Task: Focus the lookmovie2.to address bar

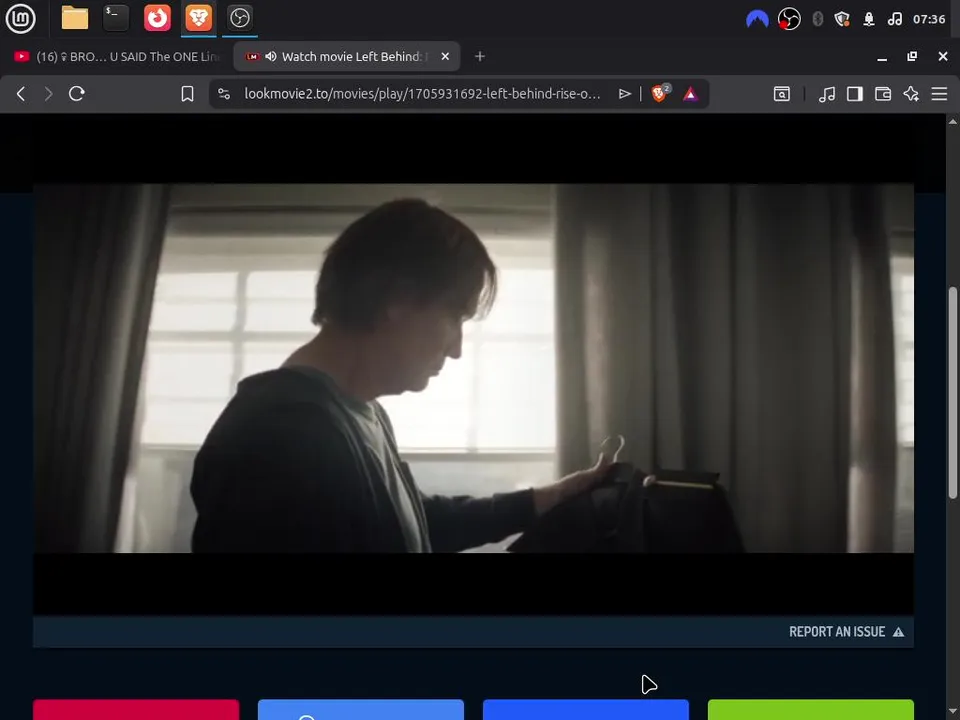Action: point(422,94)
